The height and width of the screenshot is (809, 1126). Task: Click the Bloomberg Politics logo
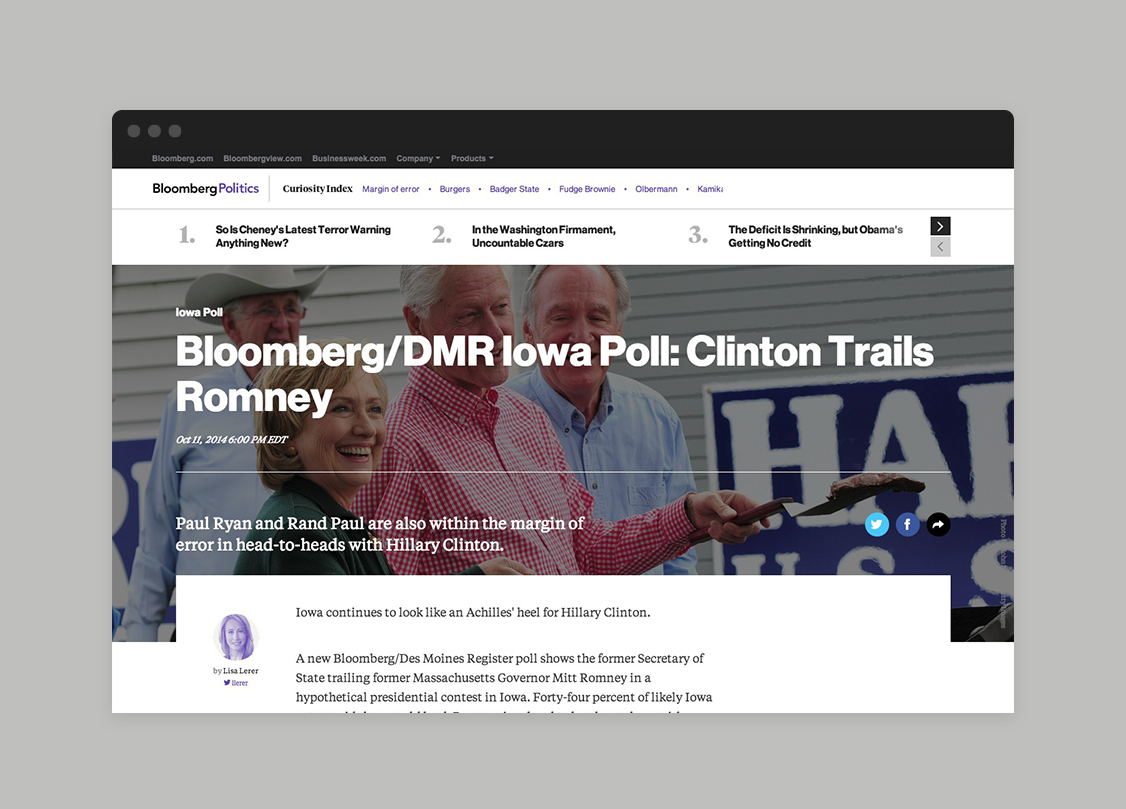pyautogui.click(x=206, y=188)
